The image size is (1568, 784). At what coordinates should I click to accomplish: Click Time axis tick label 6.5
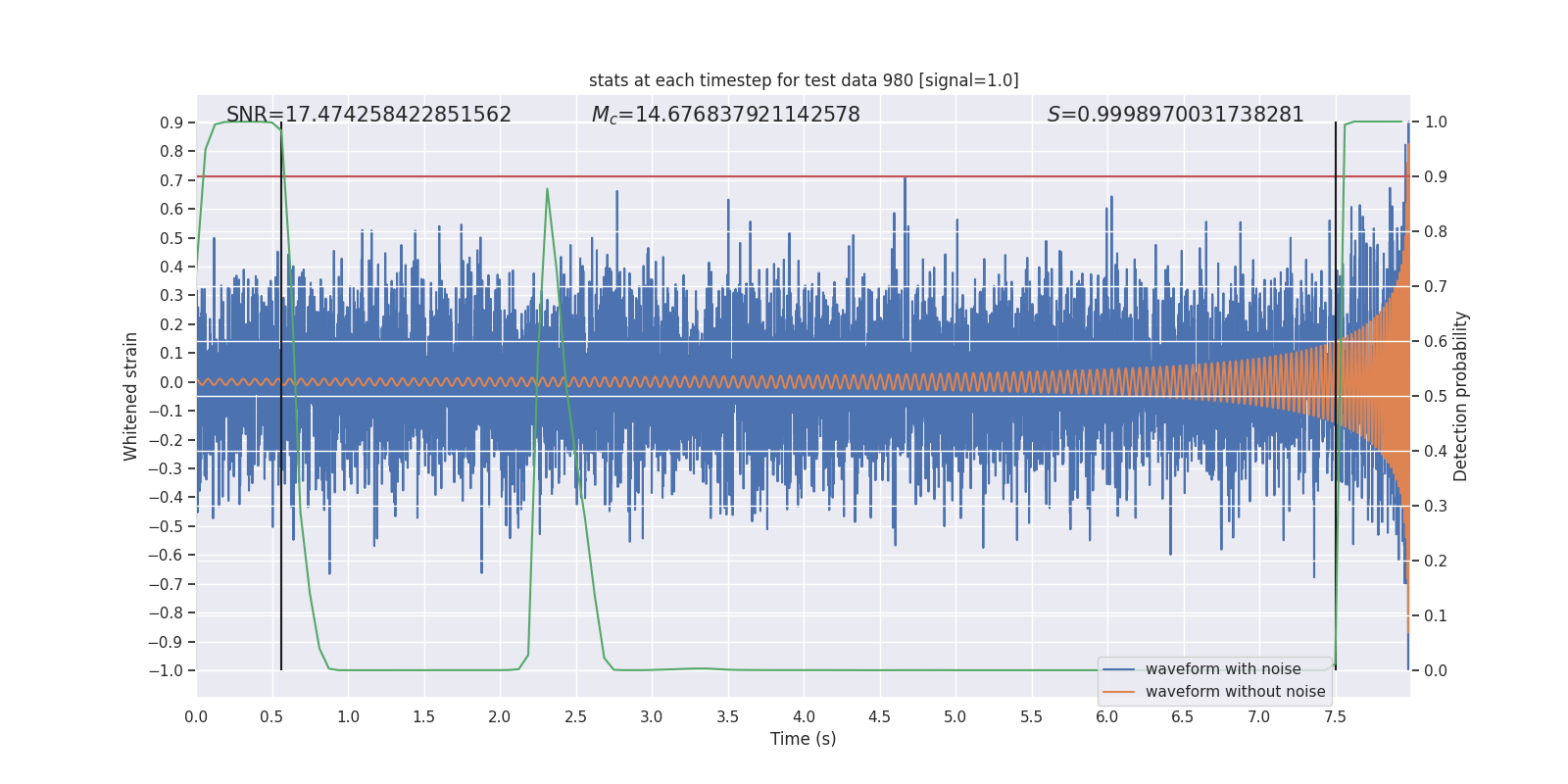1183,716
